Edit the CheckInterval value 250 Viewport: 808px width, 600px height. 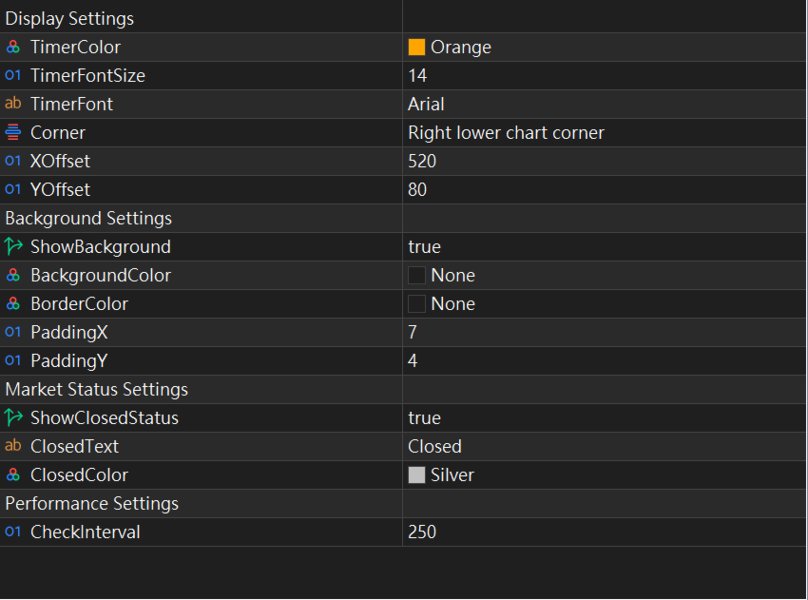click(x=603, y=531)
